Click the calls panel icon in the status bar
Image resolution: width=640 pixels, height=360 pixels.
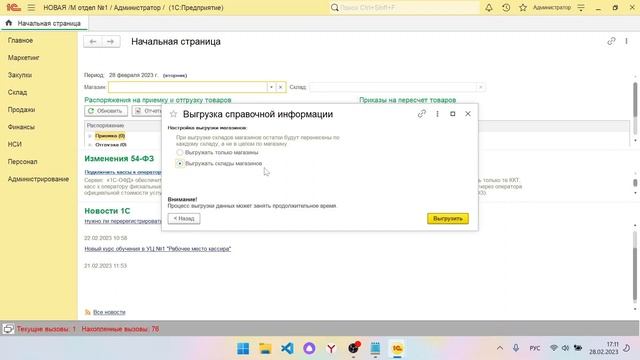(x=8, y=329)
